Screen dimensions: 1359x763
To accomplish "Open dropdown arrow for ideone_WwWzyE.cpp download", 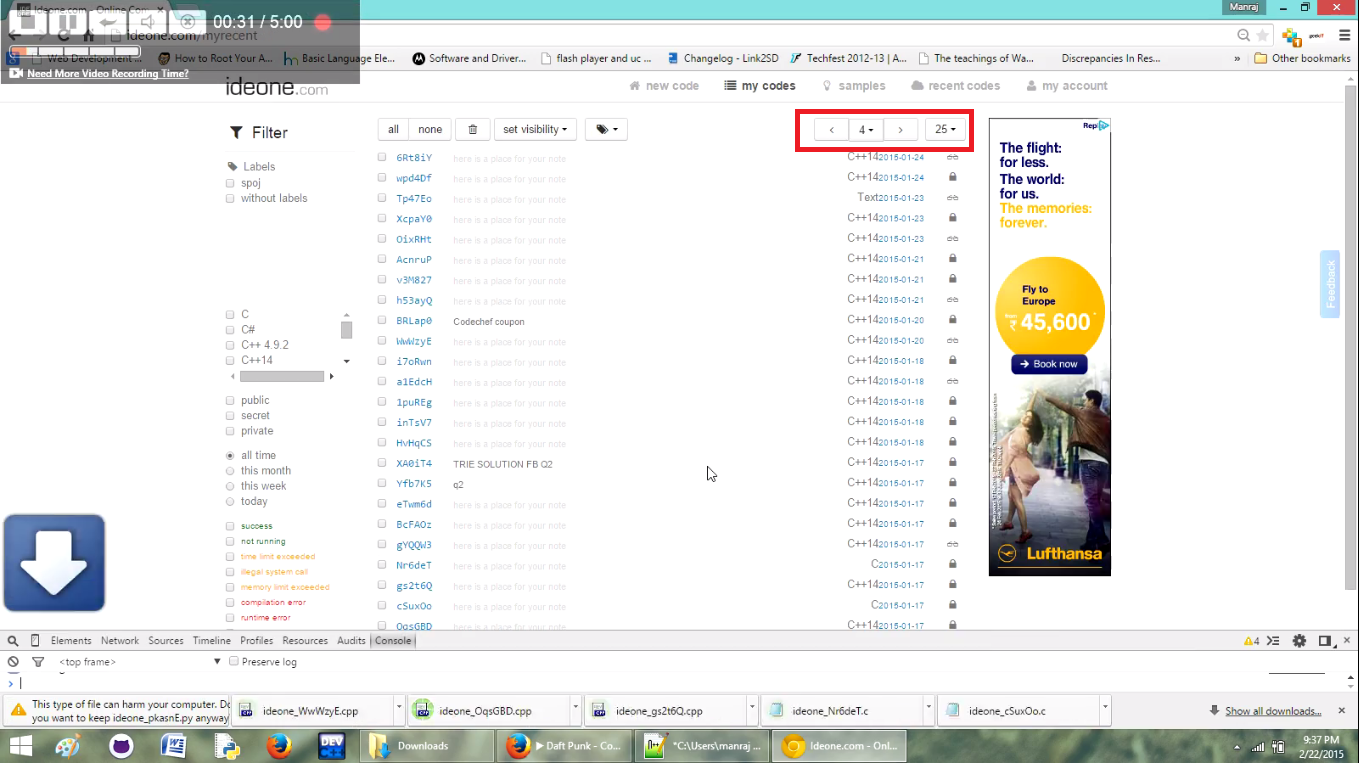I will (x=399, y=708).
